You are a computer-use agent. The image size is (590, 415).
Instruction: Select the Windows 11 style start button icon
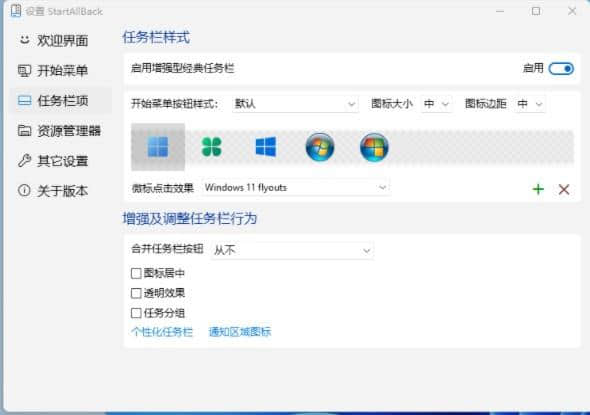(x=158, y=147)
